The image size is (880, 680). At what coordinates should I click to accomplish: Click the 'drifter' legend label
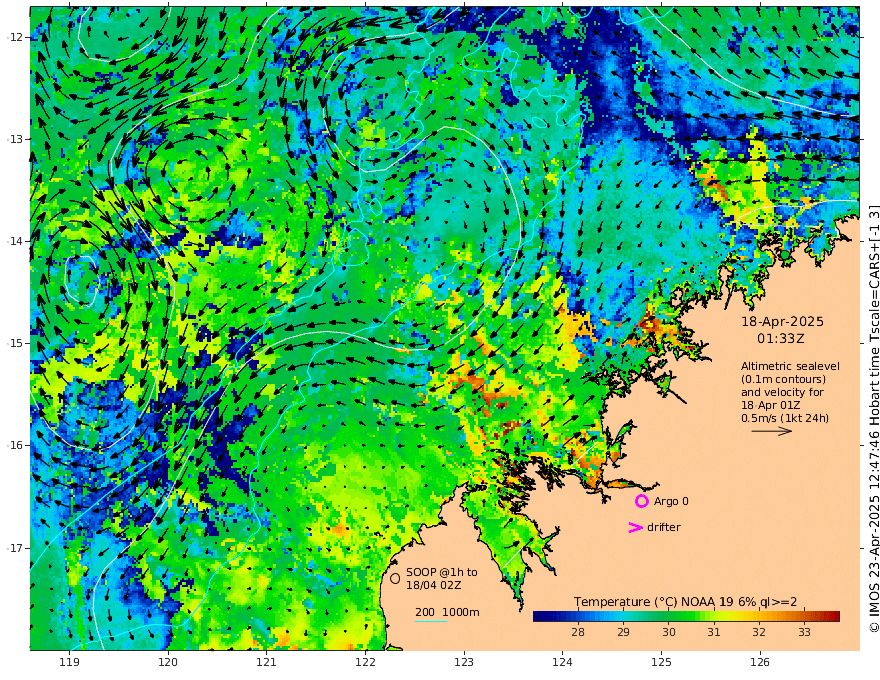click(x=664, y=527)
